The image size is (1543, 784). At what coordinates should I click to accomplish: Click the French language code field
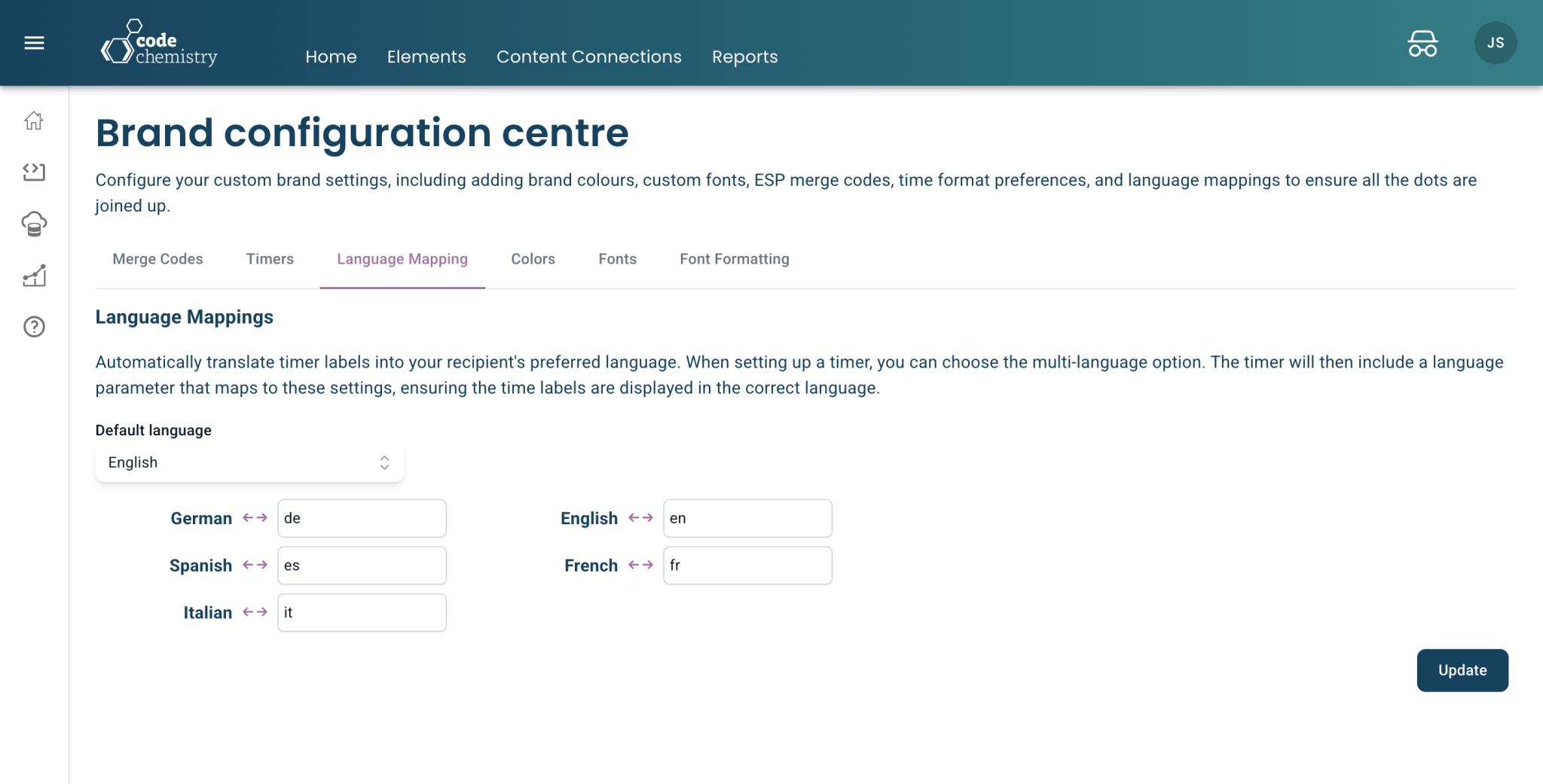(747, 566)
